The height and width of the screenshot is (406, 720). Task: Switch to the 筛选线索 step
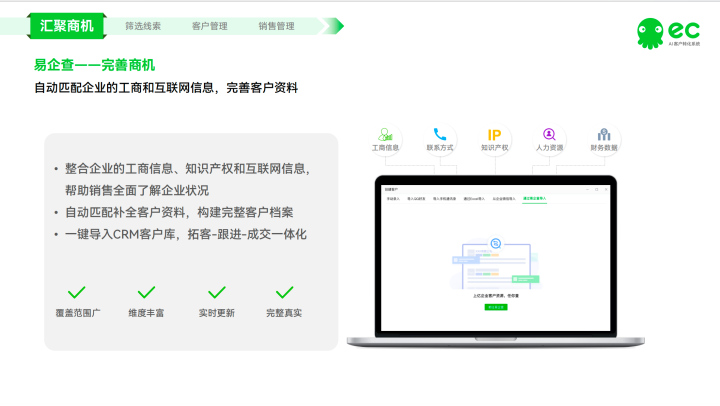click(143, 26)
